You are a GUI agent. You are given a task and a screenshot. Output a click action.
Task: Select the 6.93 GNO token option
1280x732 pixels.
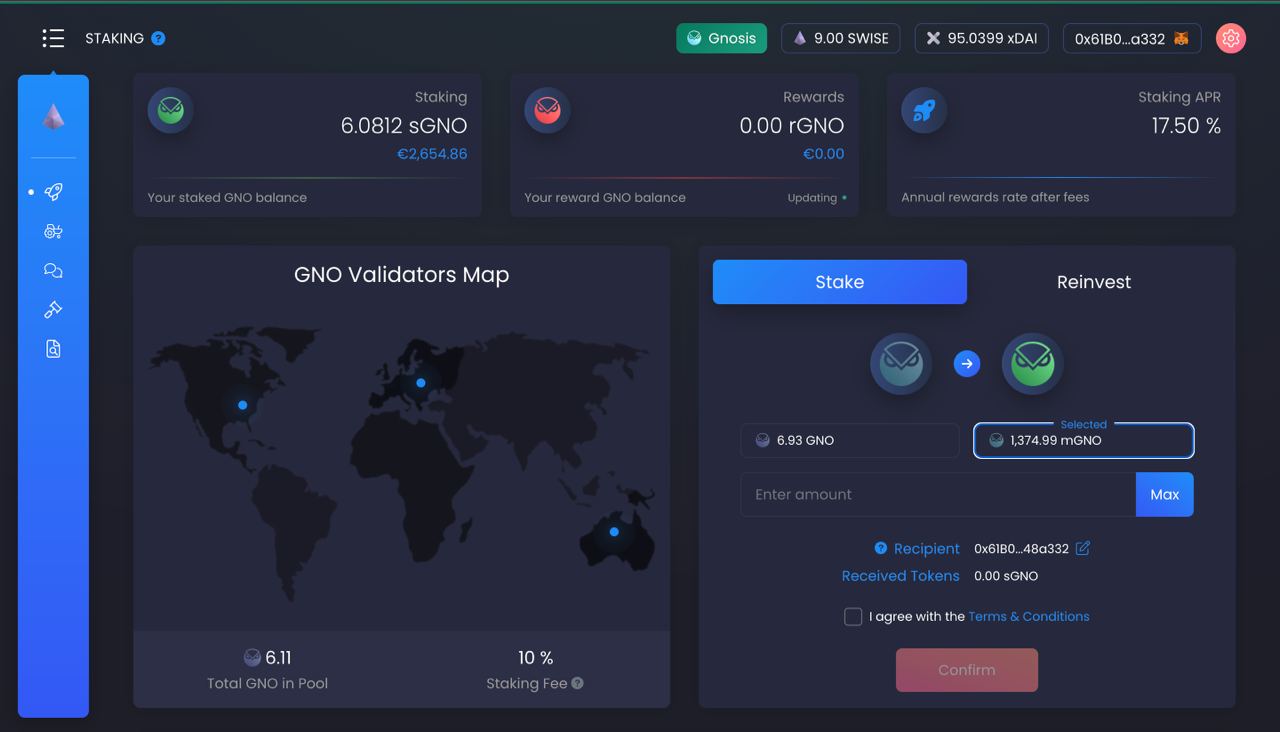[850, 440]
